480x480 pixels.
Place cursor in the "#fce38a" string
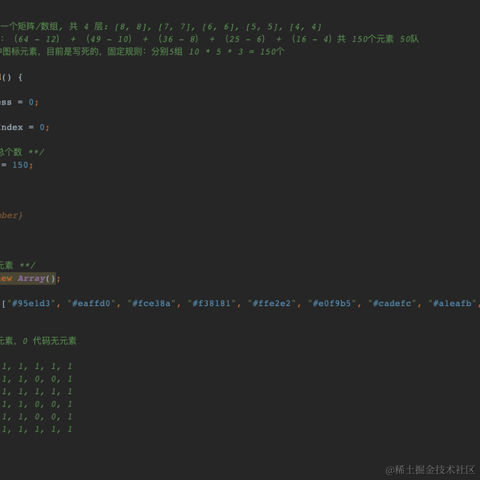coord(151,303)
